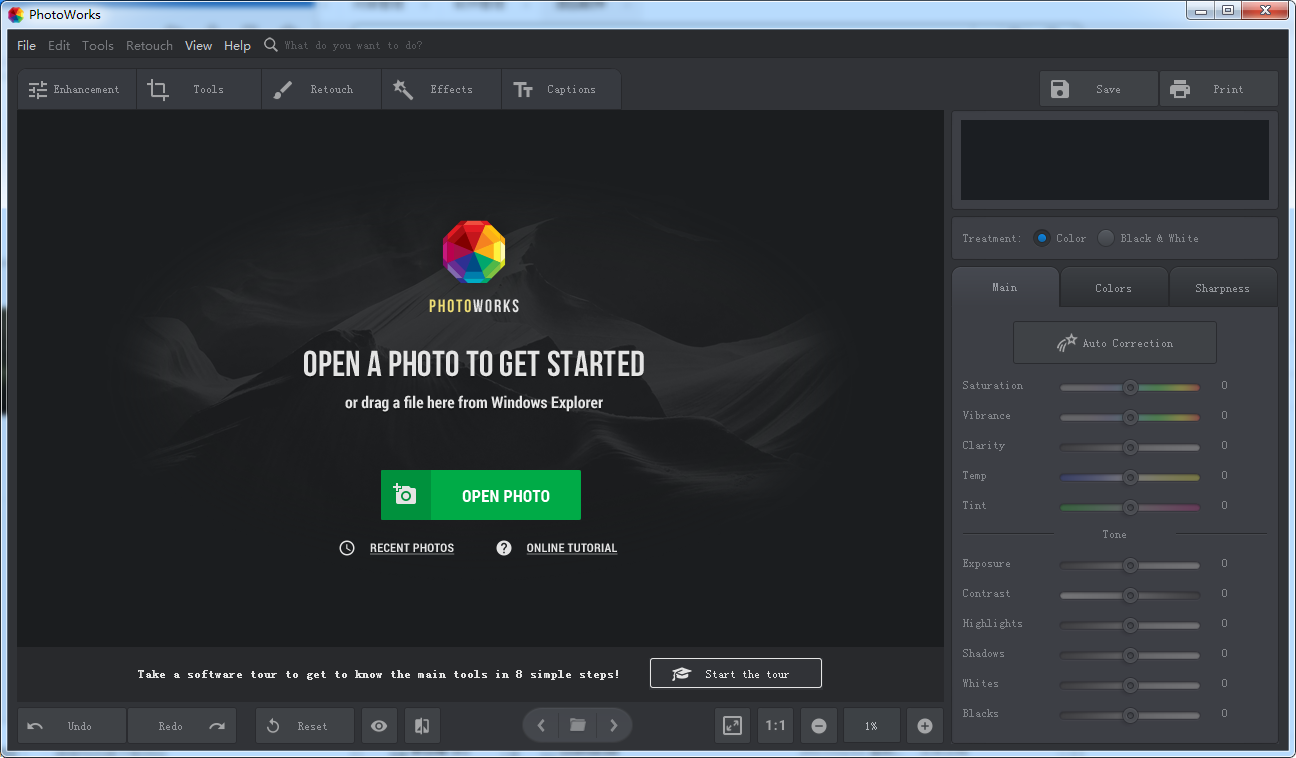
Task: Click the zoom in plus icon
Action: pyautogui.click(x=924, y=726)
